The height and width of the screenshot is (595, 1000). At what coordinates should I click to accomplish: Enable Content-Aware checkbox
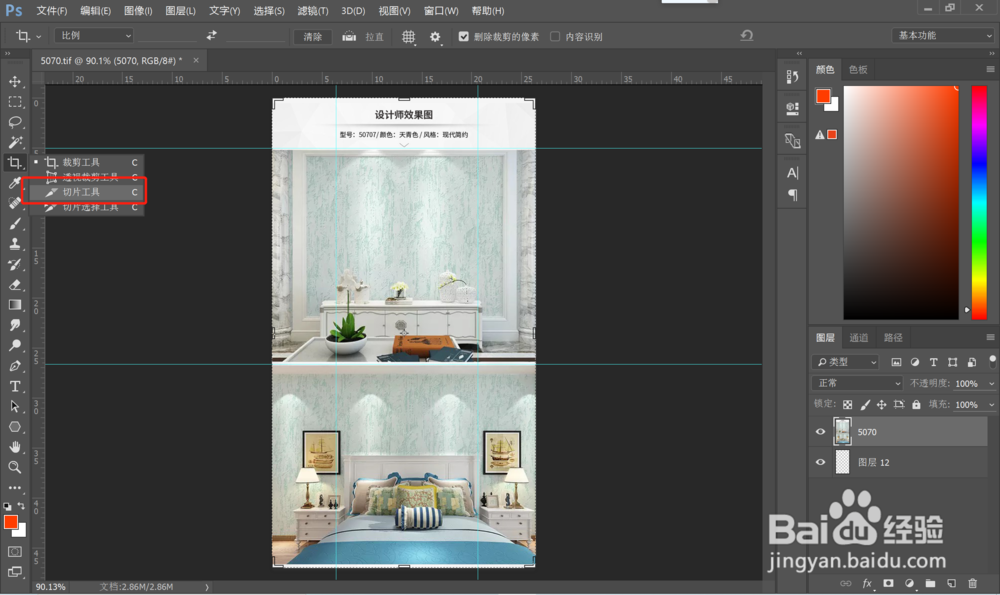point(555,36)
